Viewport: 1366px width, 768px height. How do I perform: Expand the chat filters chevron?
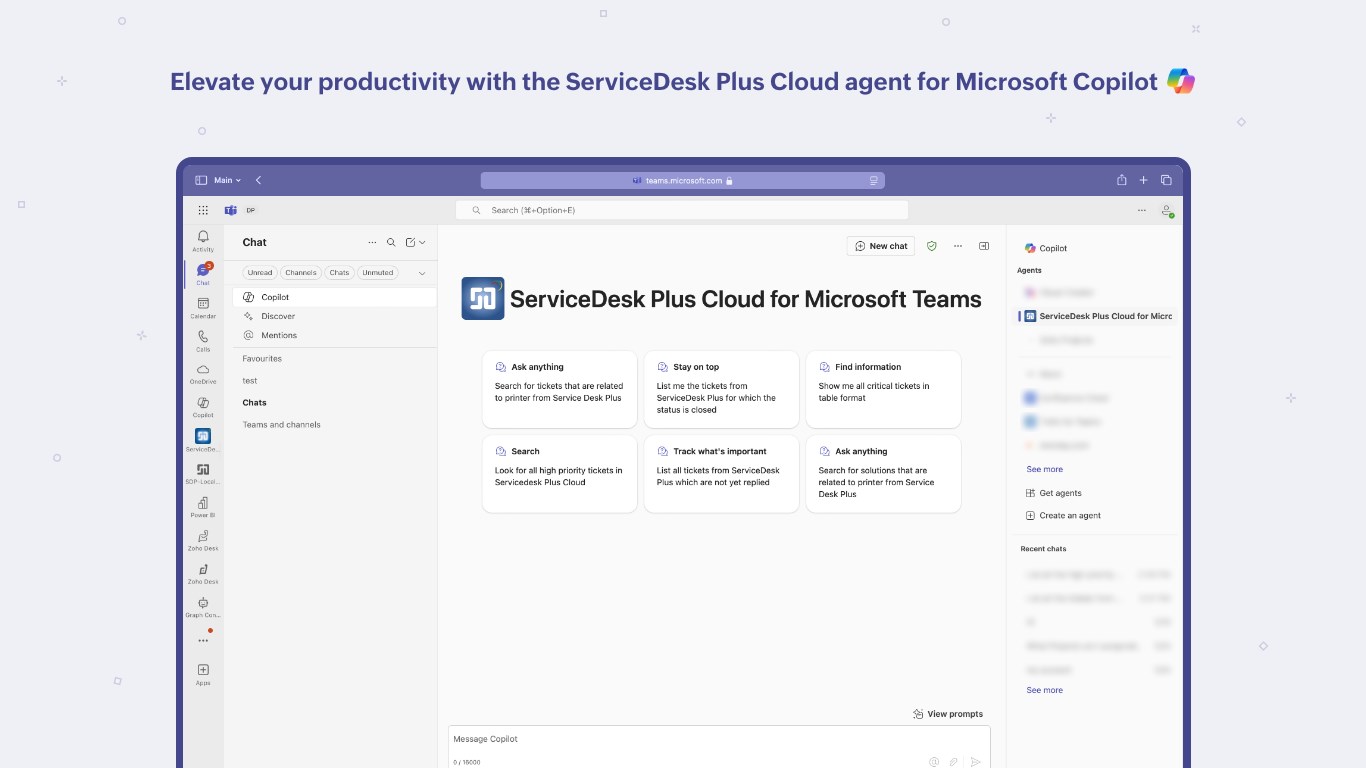tap(422, 273)
